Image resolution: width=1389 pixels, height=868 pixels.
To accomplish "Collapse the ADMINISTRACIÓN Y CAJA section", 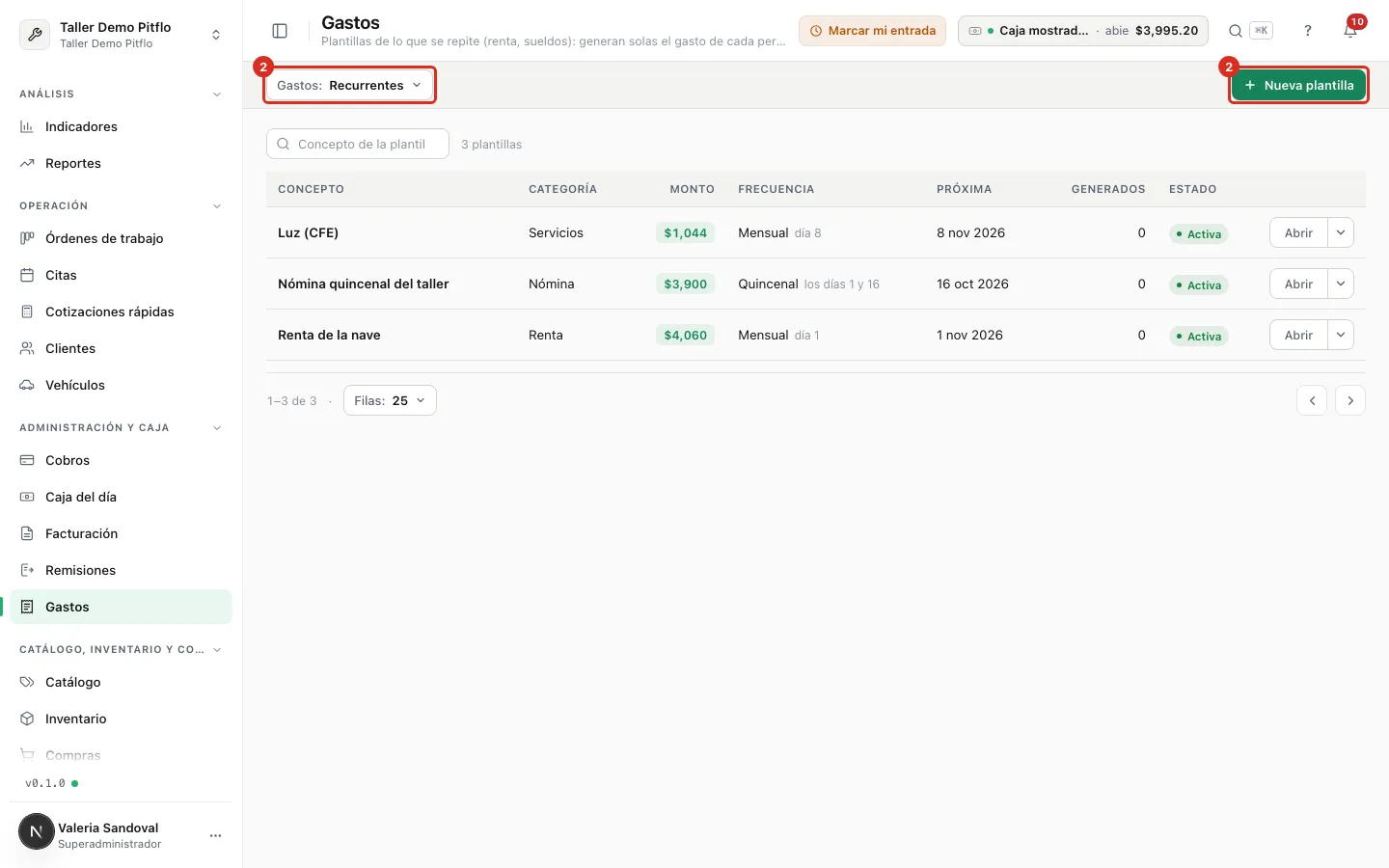I will (217, 428).
